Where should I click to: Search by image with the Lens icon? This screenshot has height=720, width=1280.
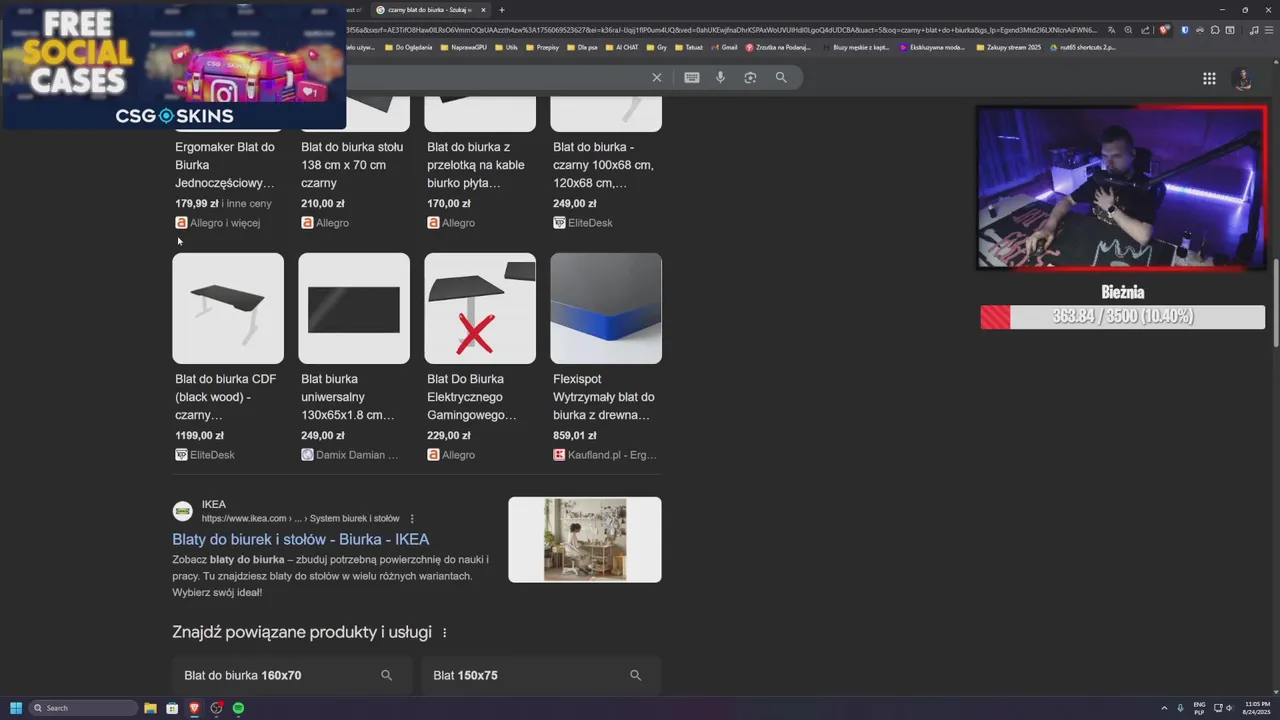[x=750, y=77]
